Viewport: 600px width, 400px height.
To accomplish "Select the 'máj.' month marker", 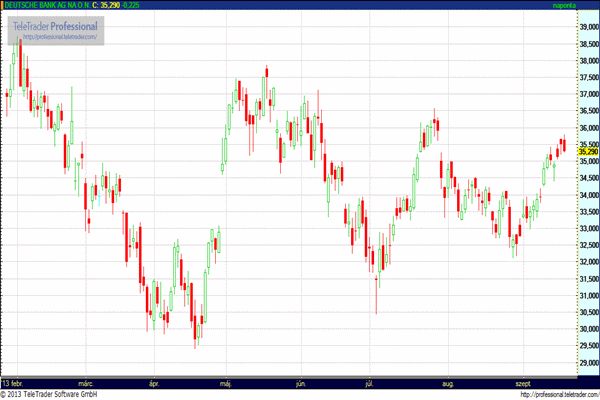I will pos(226,383).
